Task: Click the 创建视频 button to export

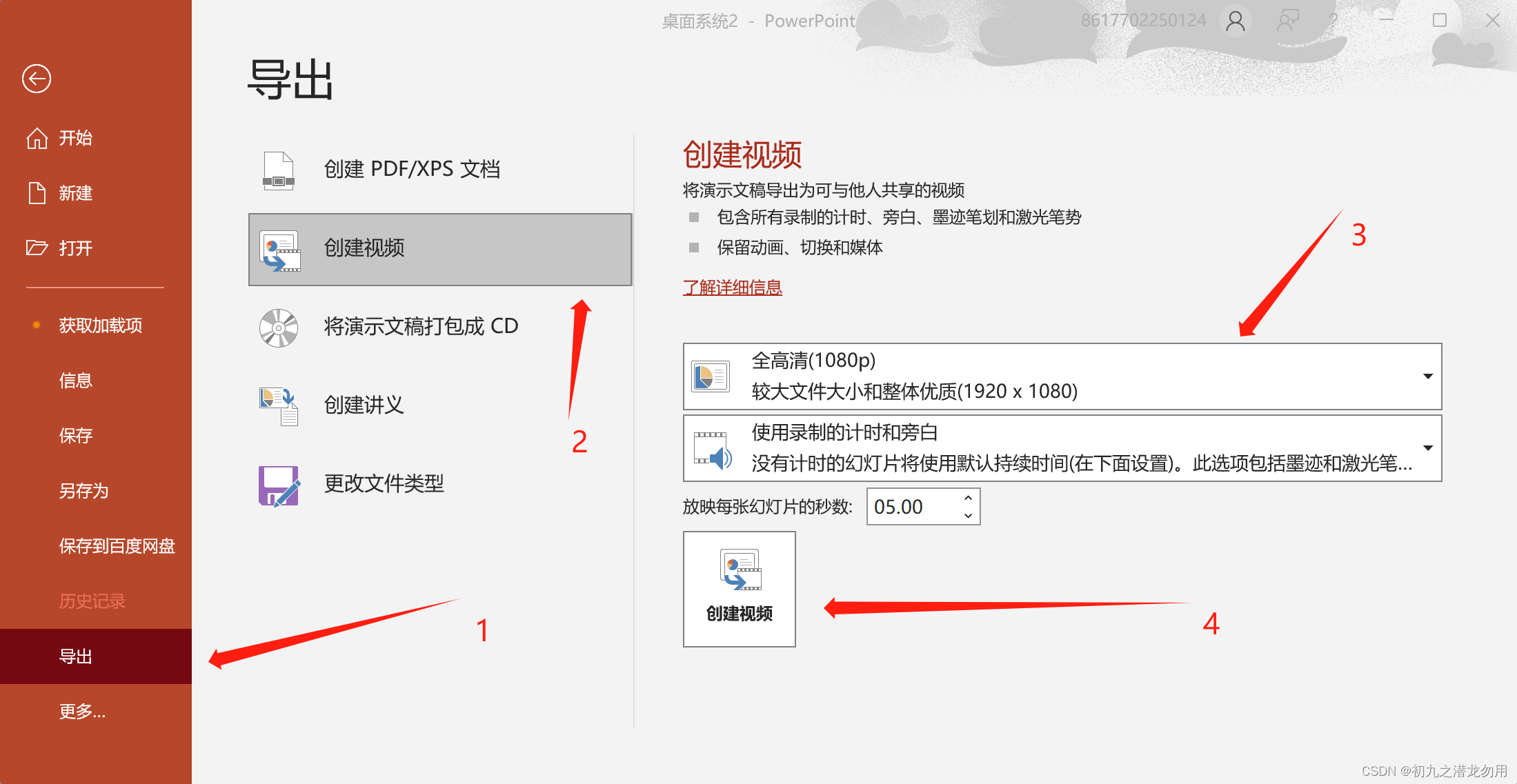Action: 740,589
